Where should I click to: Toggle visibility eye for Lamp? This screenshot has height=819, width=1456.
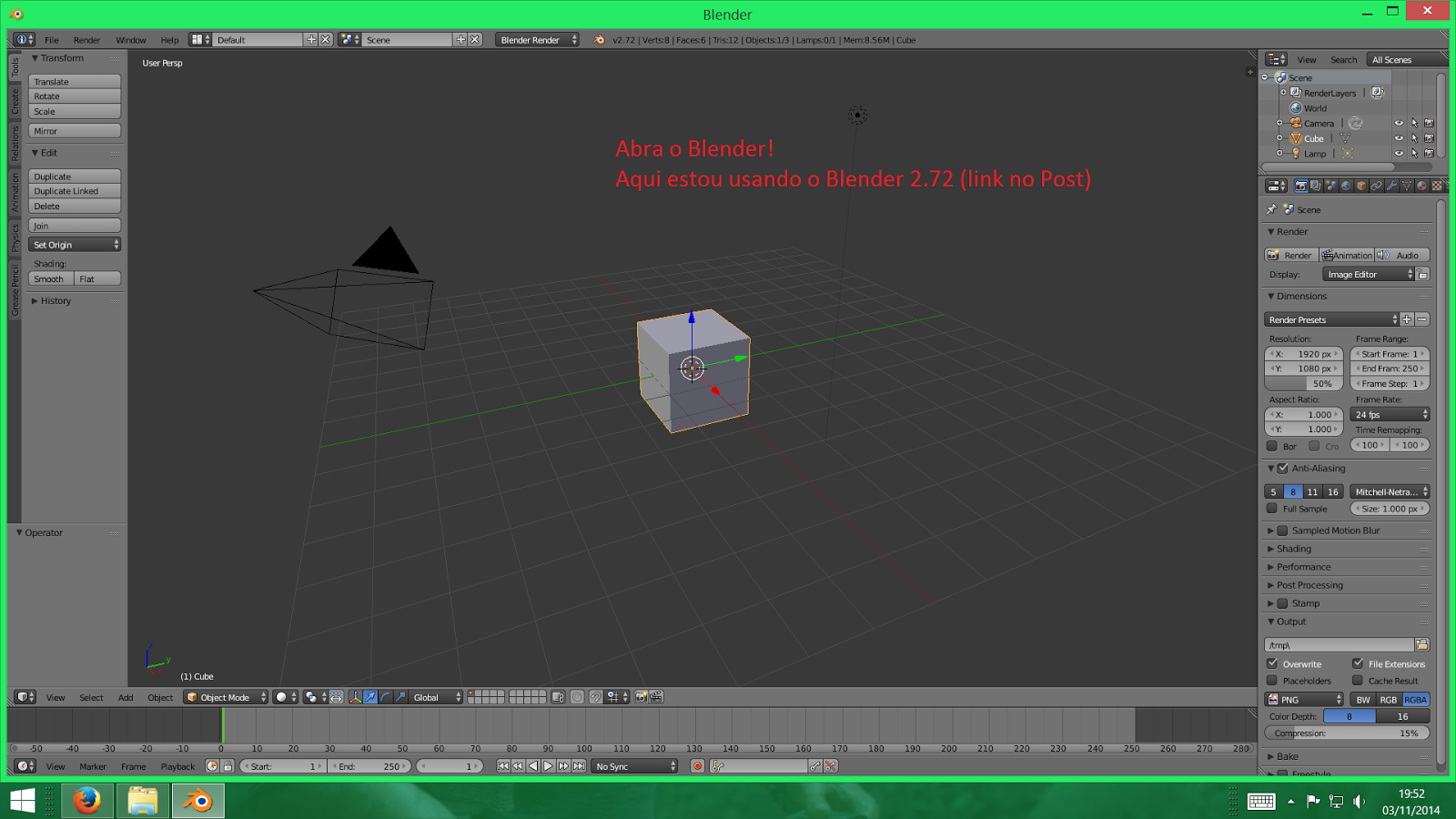tap(1399, 154)
